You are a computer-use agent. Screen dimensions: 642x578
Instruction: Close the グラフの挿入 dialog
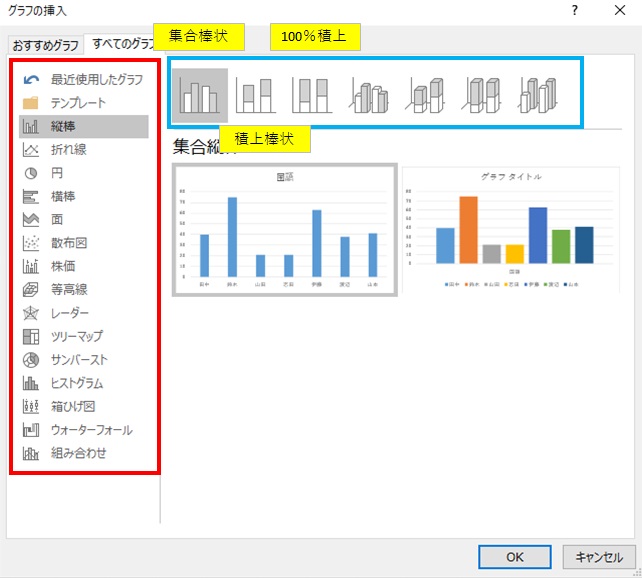tap(620, 10)
